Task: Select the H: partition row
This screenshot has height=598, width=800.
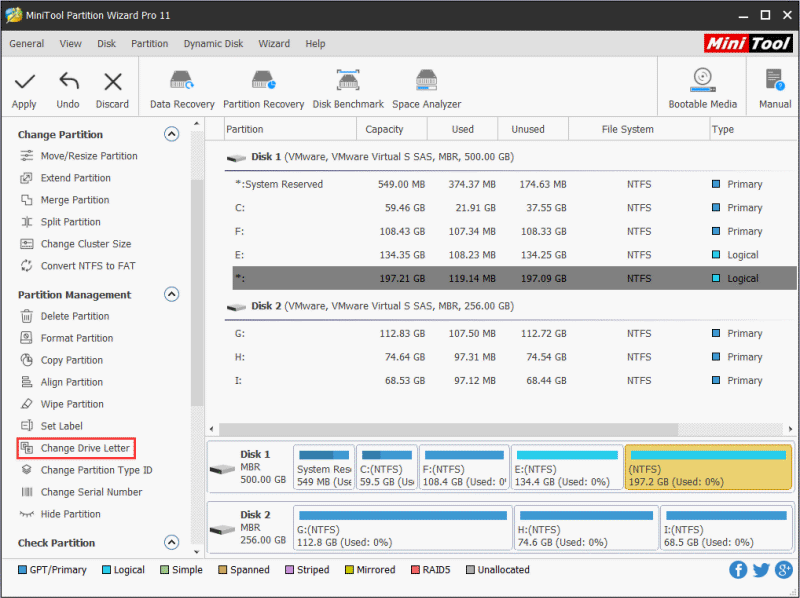Action: pos(514,357)
